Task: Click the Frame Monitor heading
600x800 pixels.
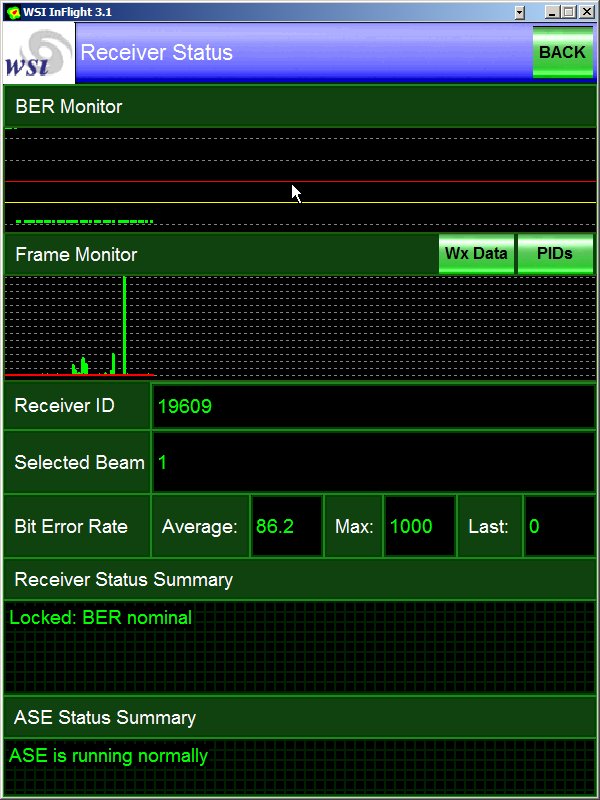Action: 76,255
